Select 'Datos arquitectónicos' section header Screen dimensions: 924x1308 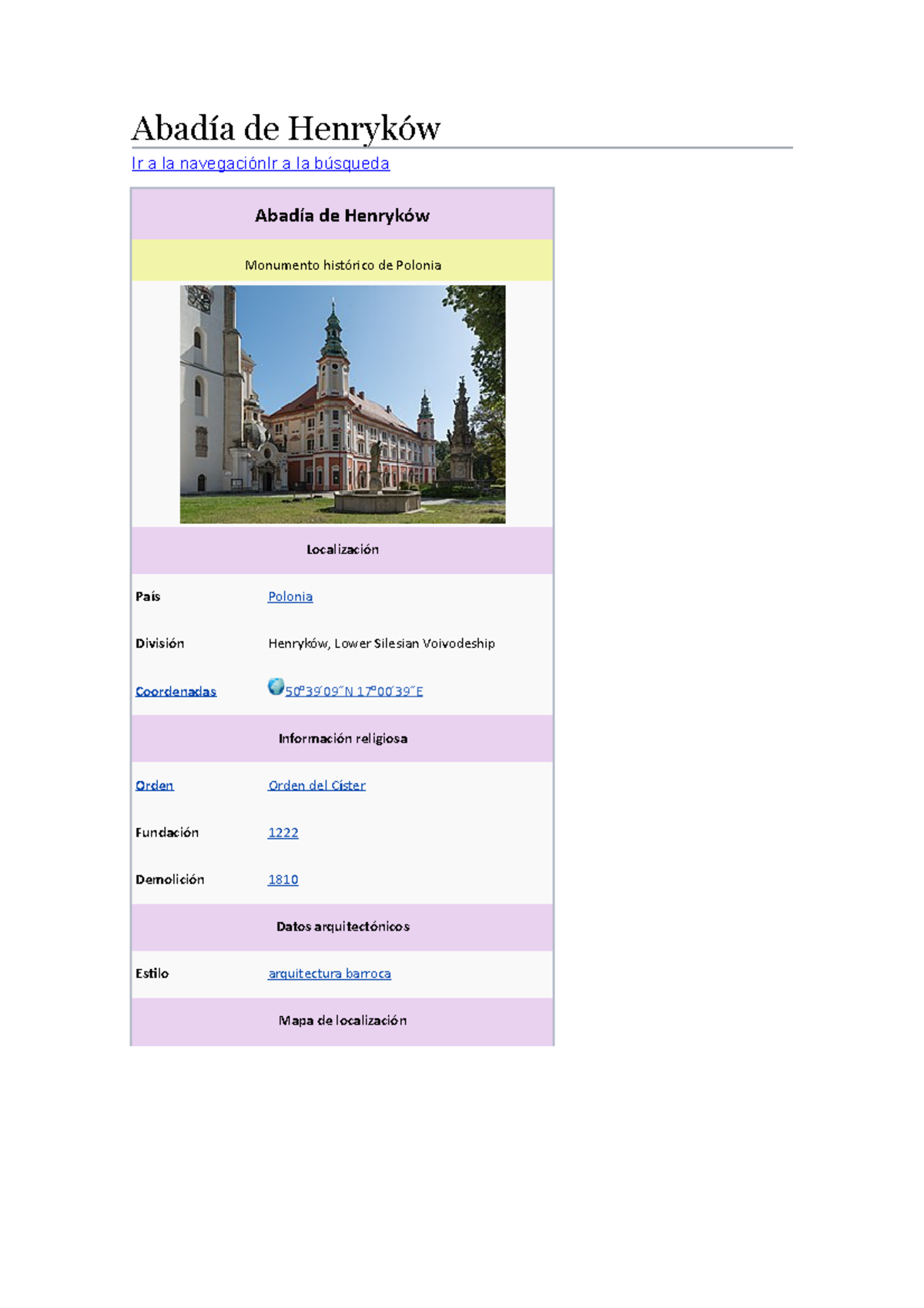coord(343,927)
